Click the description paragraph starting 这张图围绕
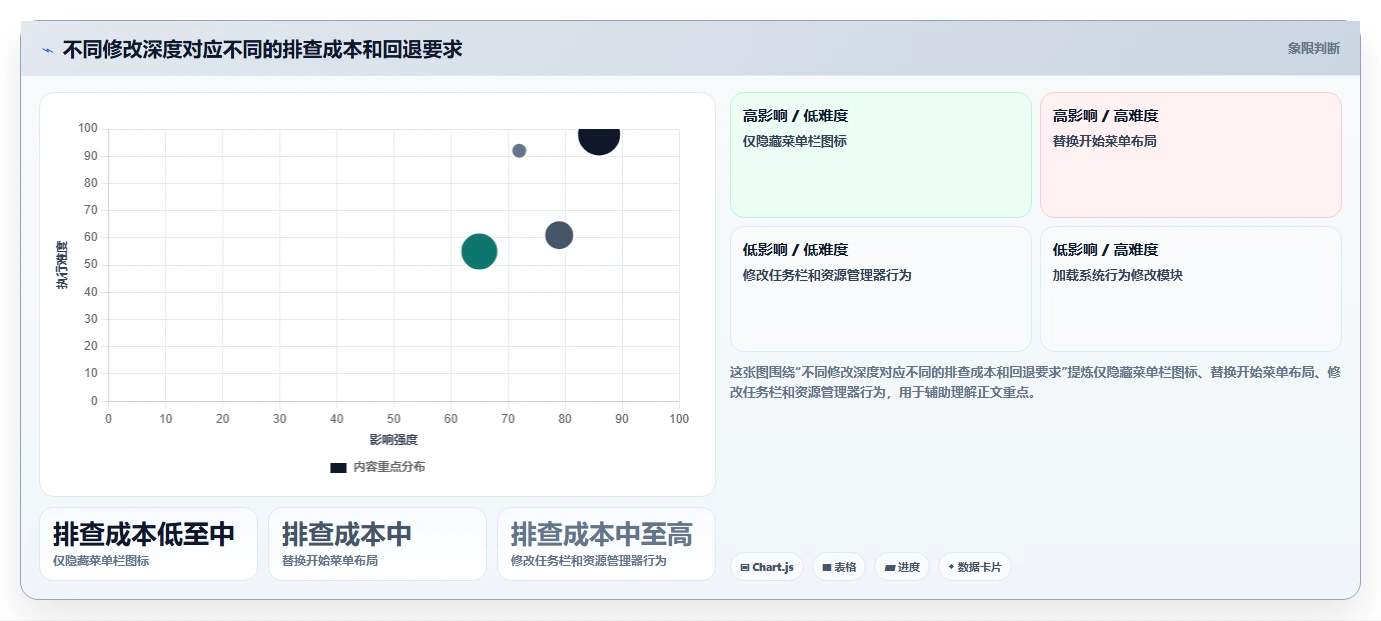The height and width of the screenshot is (621, 1381). coord(1035,382)
